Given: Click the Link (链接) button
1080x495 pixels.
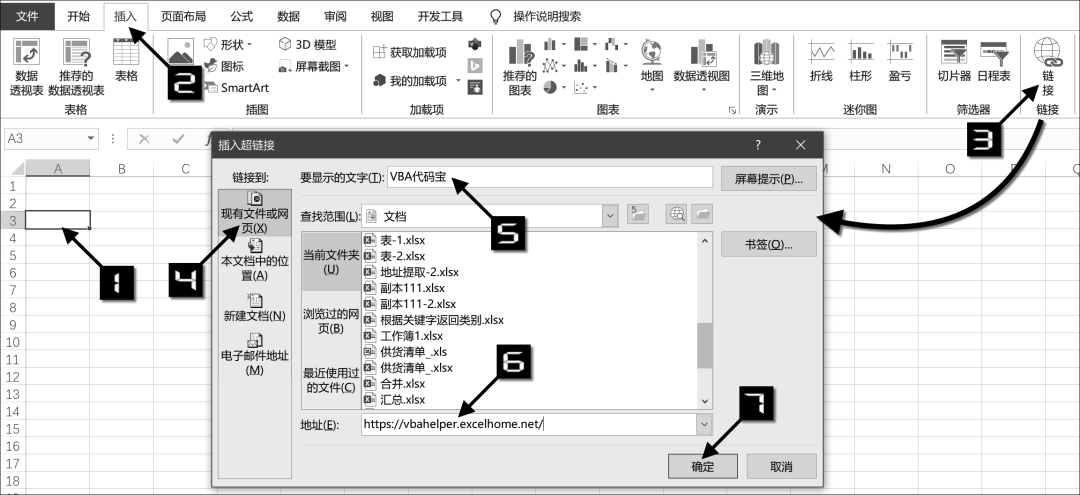Looking at the screenshot, I should 1048,67.
